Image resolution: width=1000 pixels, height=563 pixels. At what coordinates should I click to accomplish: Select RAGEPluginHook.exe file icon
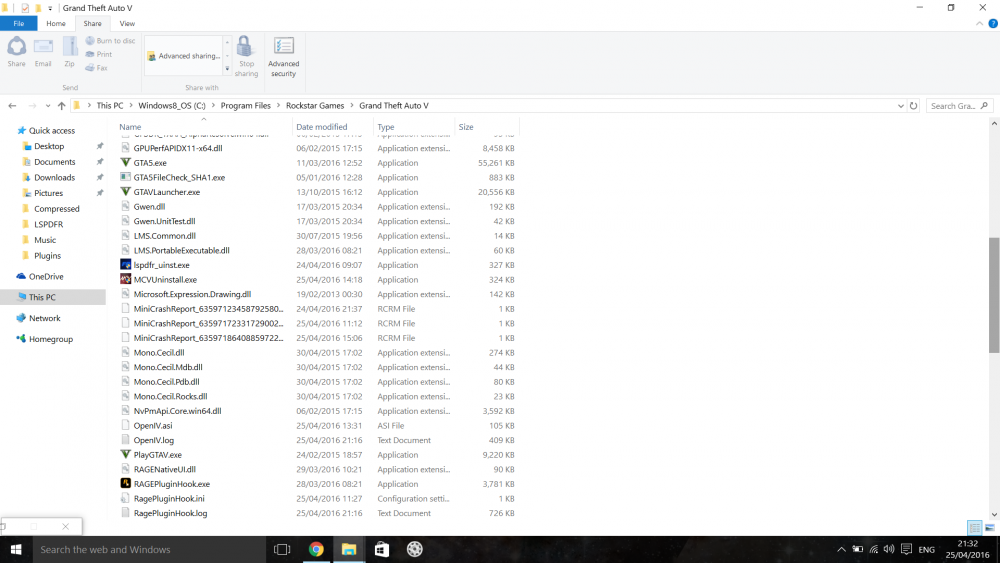(x=126, y=483)
